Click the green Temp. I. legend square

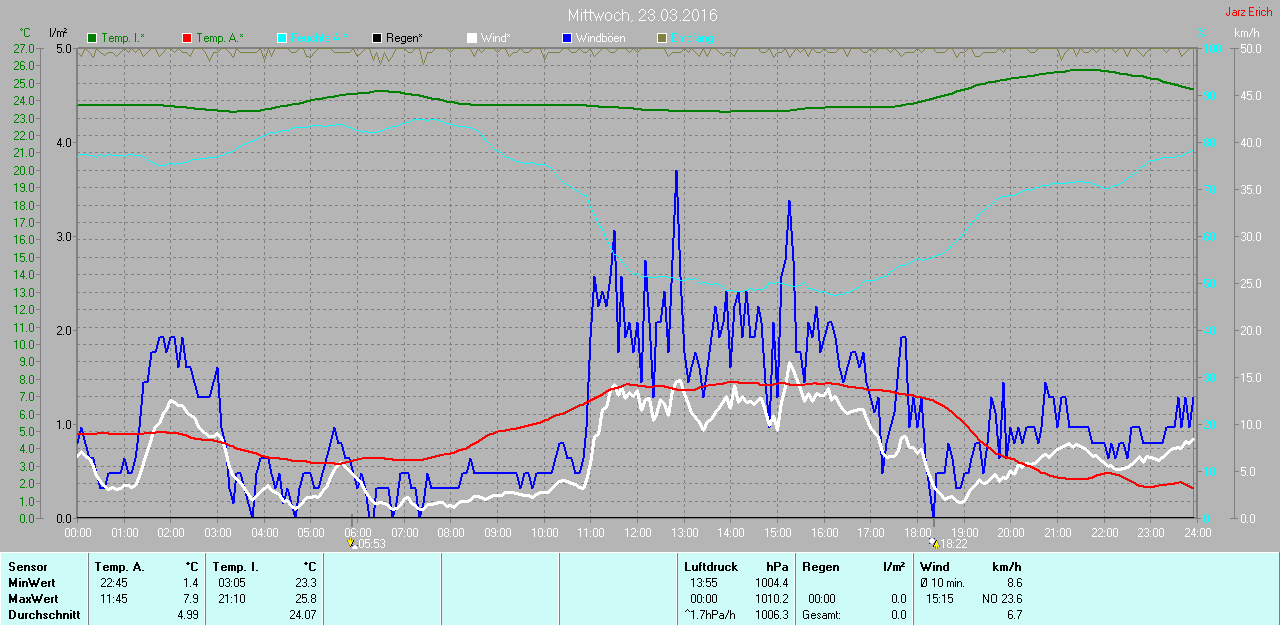[93, 38]
